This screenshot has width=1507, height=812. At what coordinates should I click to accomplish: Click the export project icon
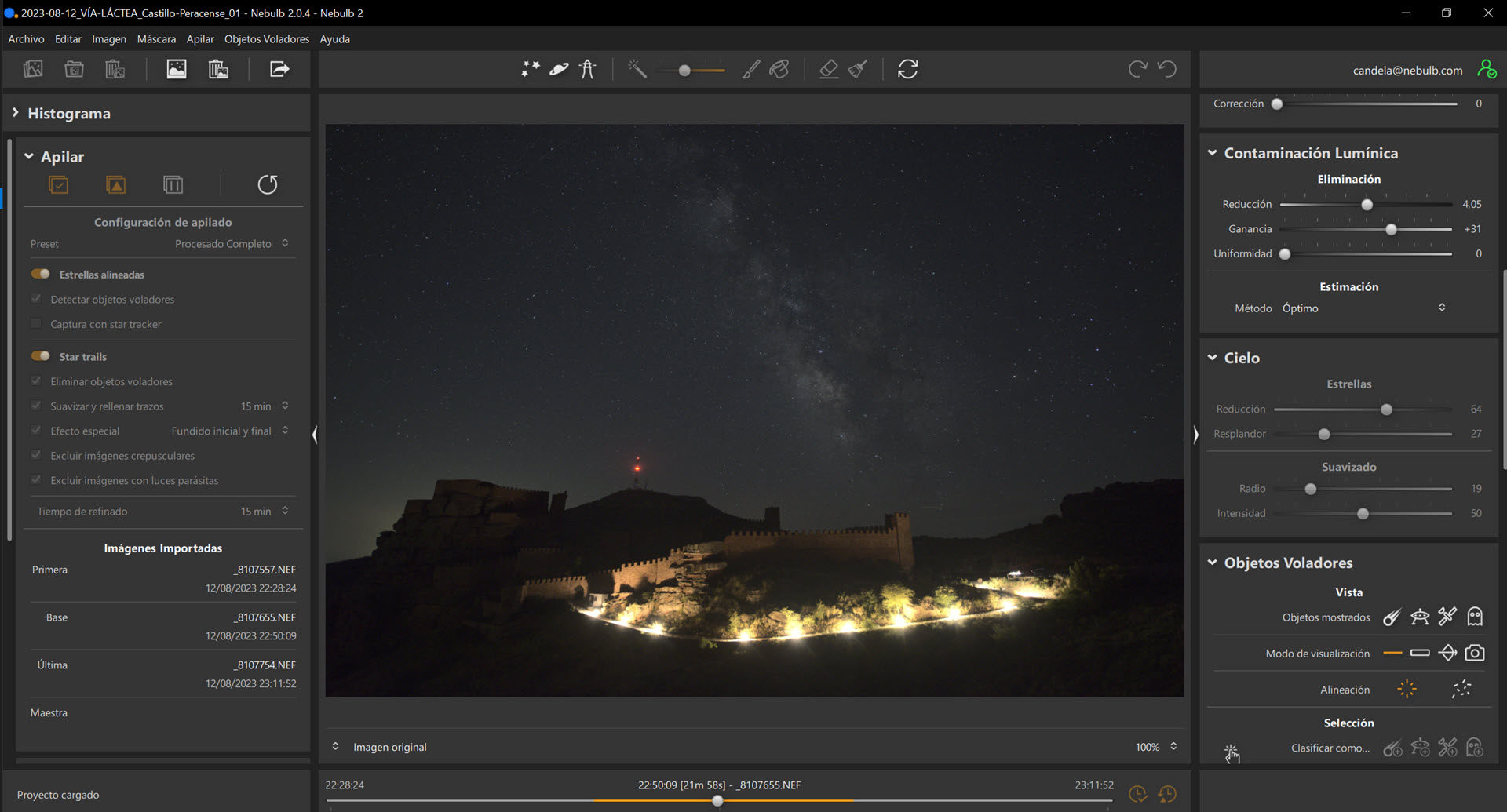[279, 70]
